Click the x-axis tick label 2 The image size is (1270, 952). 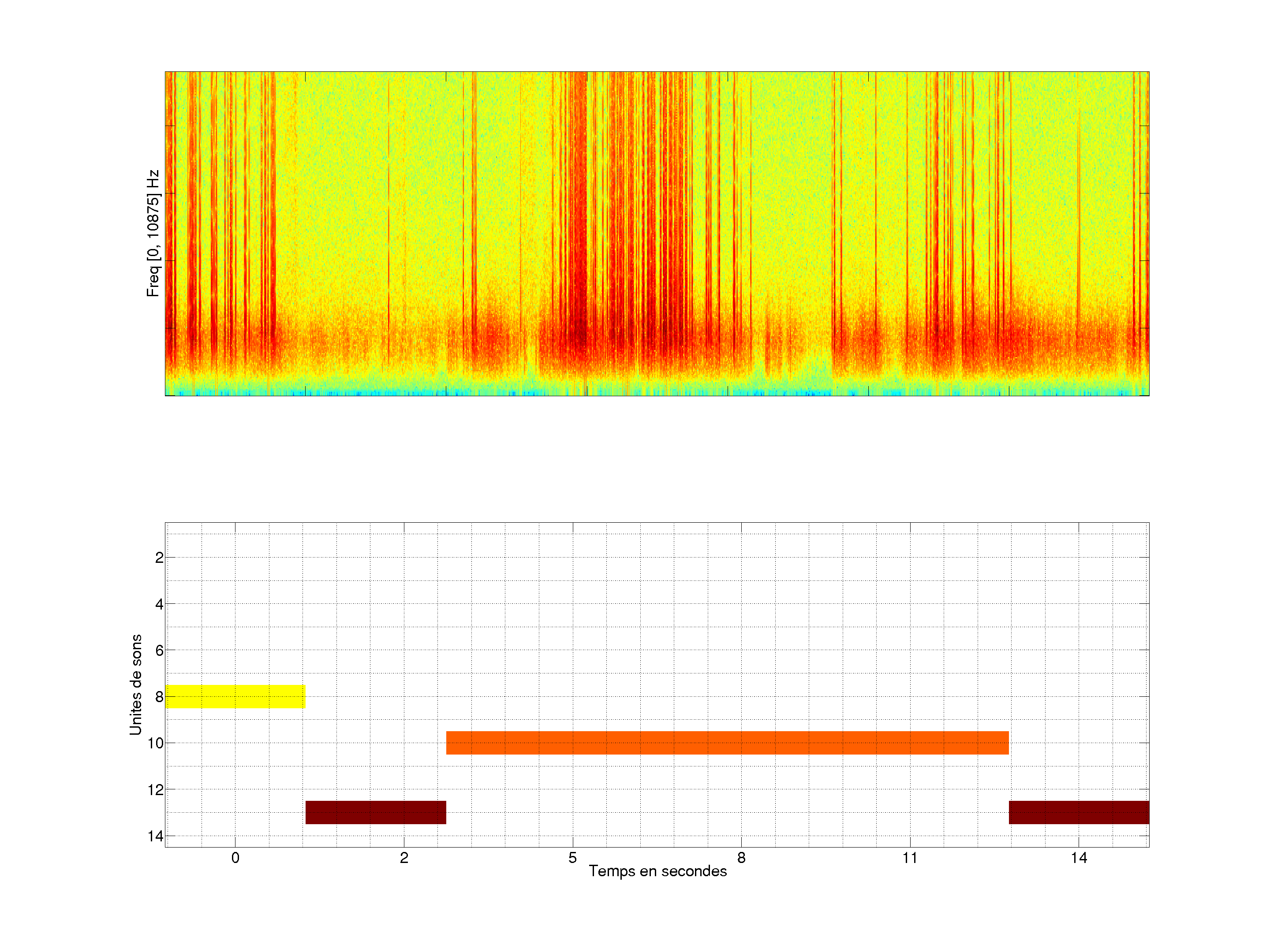coord(404,858)
